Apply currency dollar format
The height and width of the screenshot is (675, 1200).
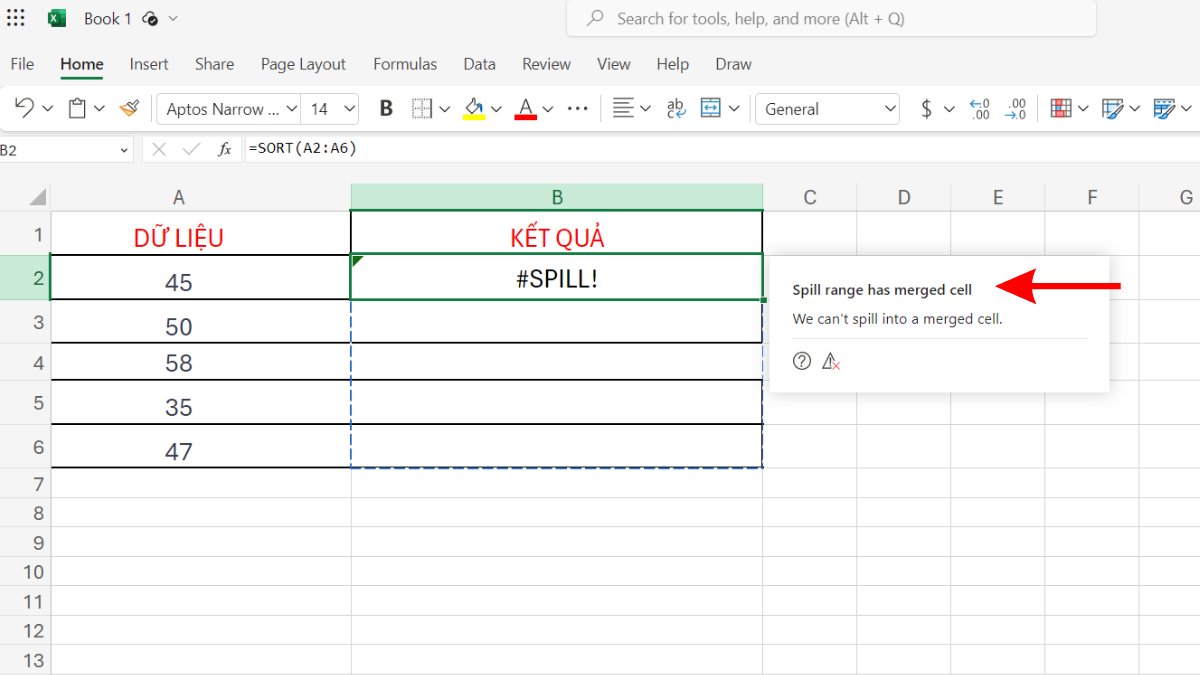[x=926, y=109]
